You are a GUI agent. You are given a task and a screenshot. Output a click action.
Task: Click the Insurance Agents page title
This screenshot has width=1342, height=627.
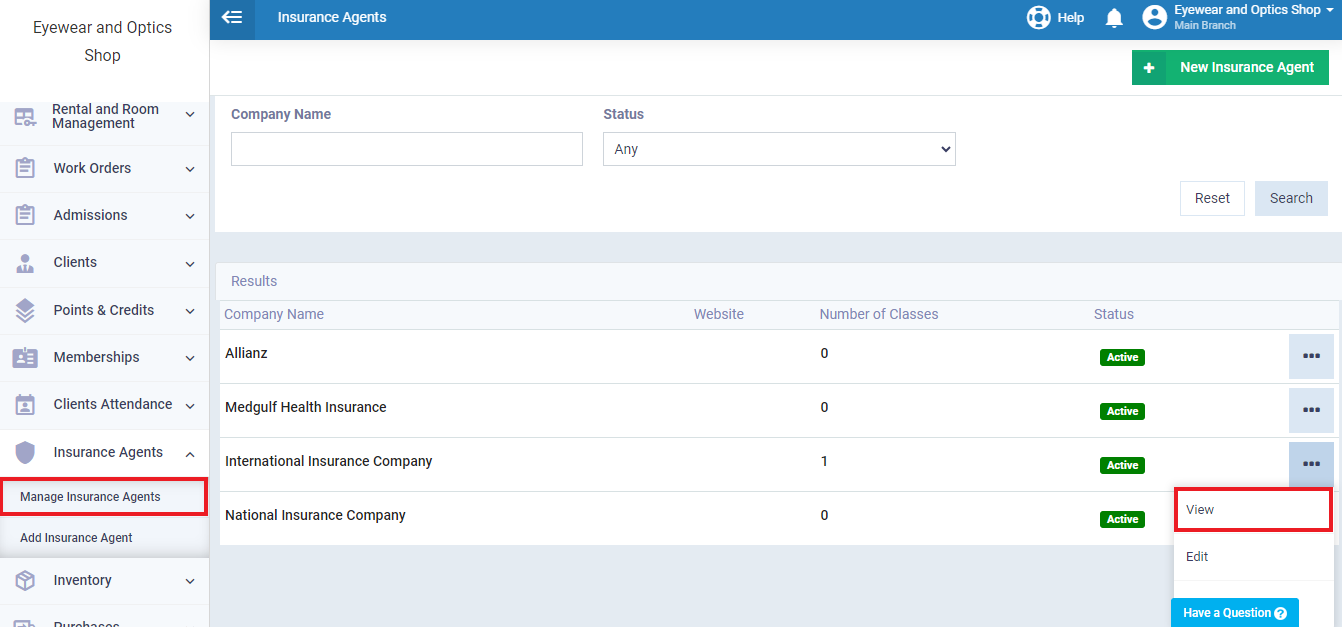[x=332, y=17]
